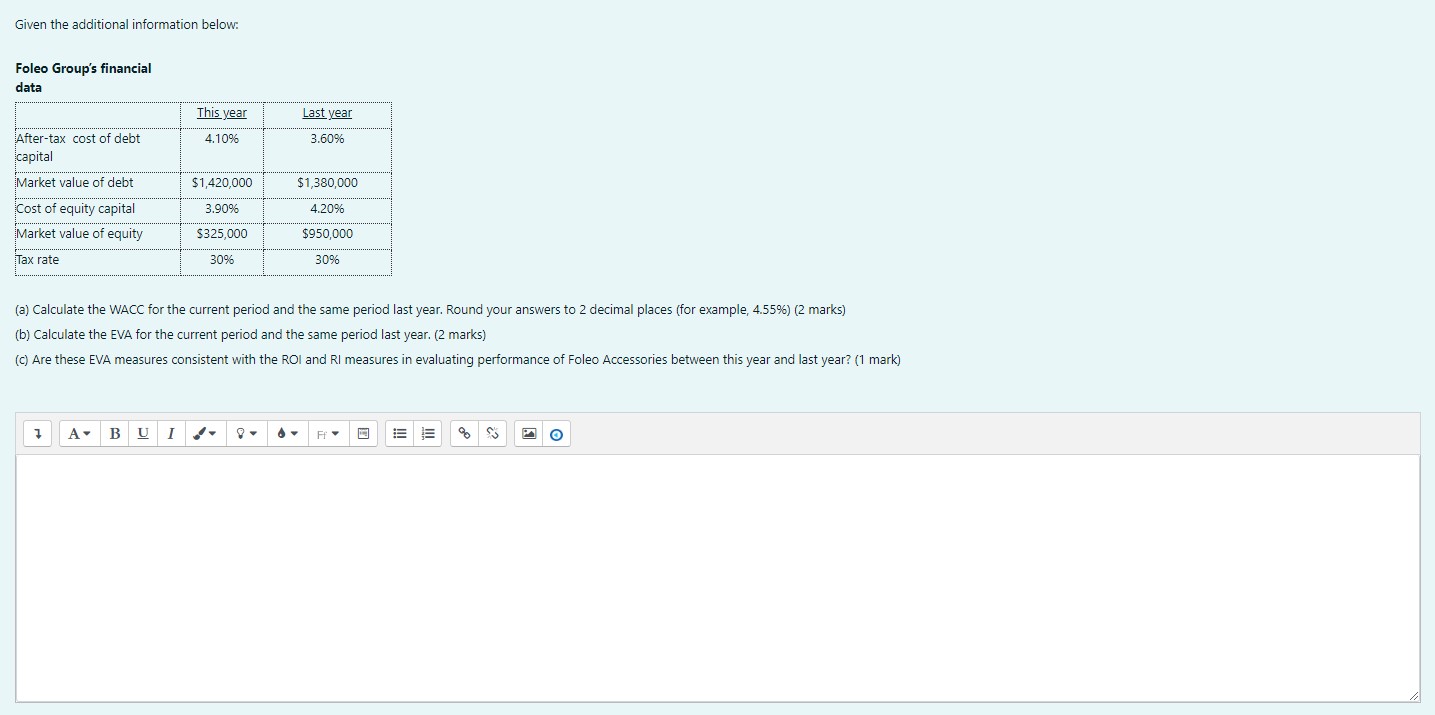
Task: Open the font family Ff dropdown
Action: 327,433
